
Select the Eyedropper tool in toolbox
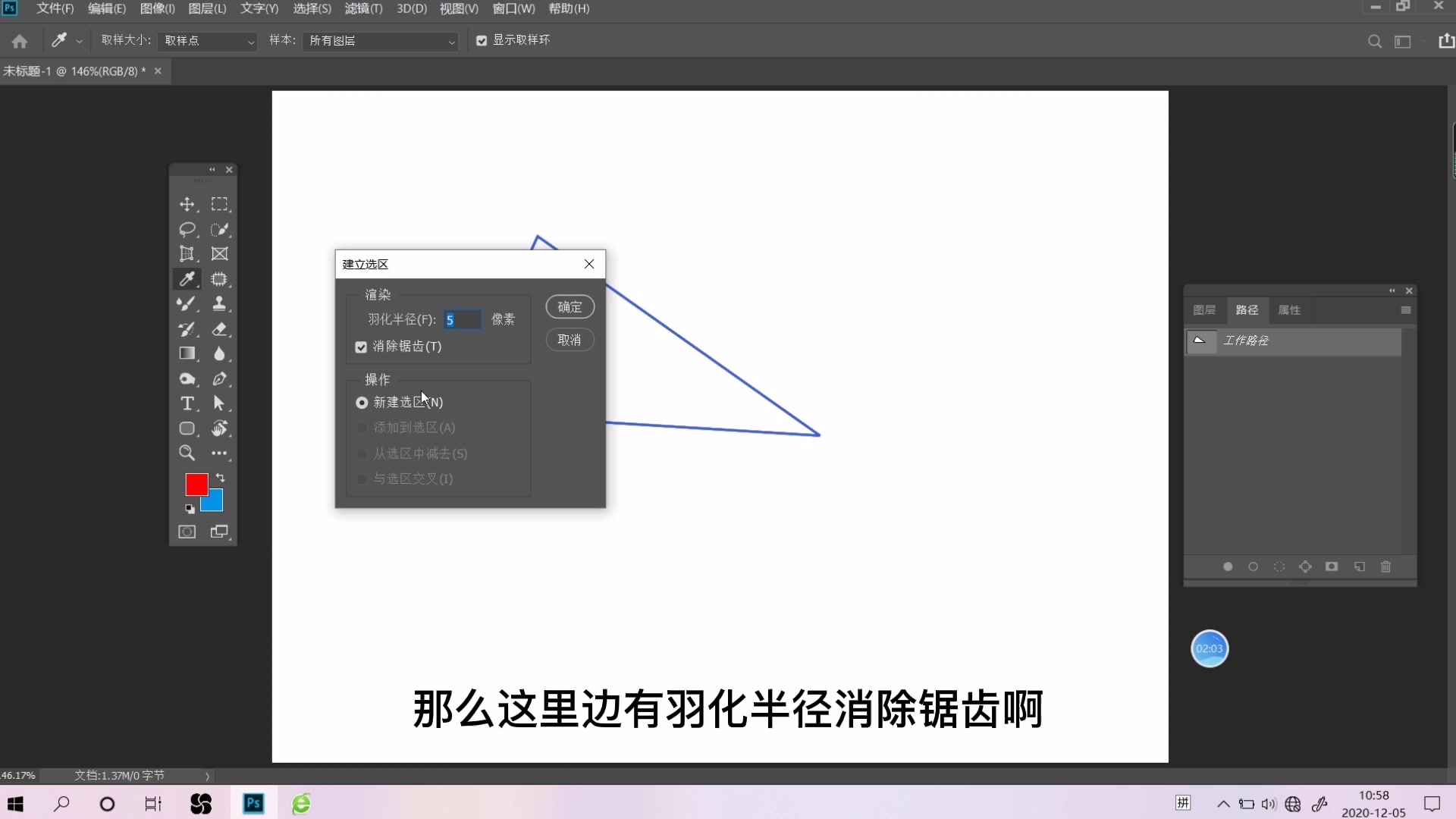[x=187, y=279]
